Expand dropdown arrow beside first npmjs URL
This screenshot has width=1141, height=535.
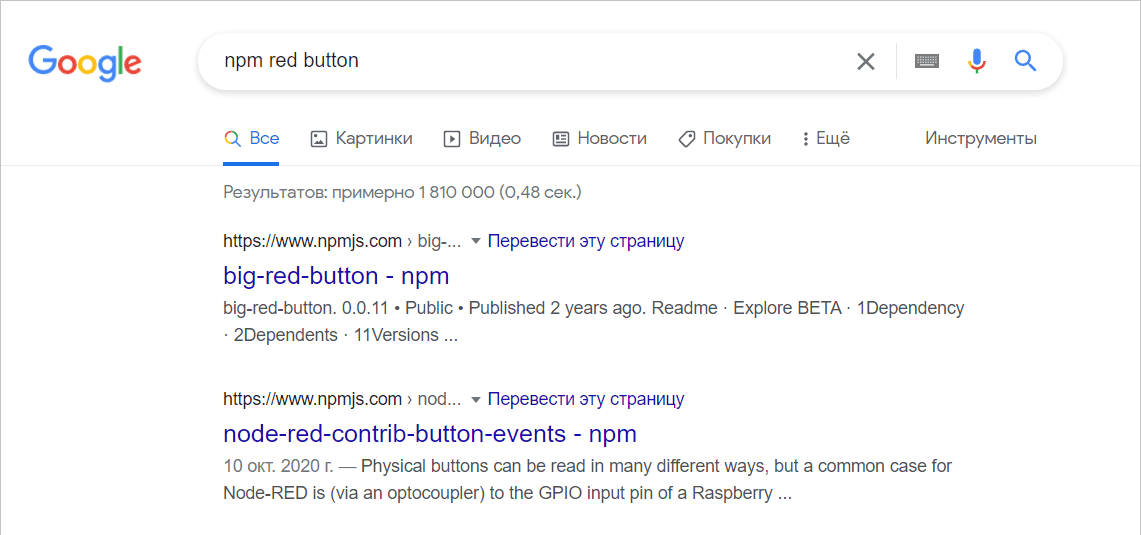476,241
